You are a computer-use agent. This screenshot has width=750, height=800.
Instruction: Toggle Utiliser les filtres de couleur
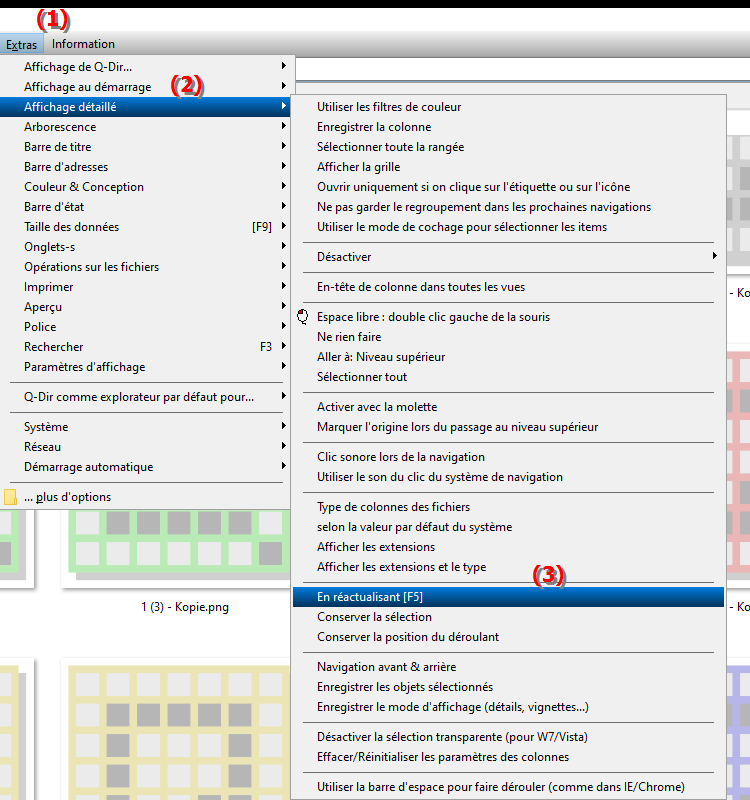[x=508, y=107]
